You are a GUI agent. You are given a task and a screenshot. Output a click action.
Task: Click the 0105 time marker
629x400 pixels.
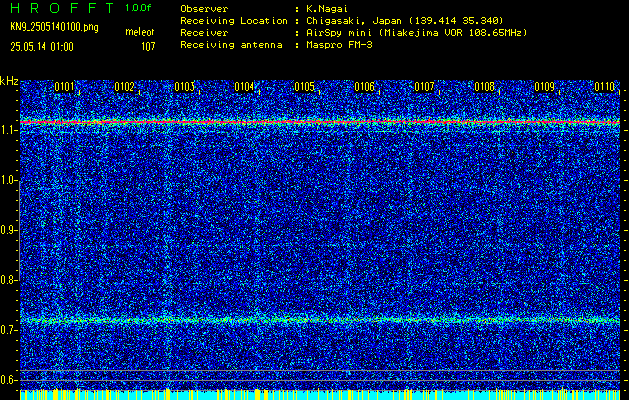(x=304, y=87)
